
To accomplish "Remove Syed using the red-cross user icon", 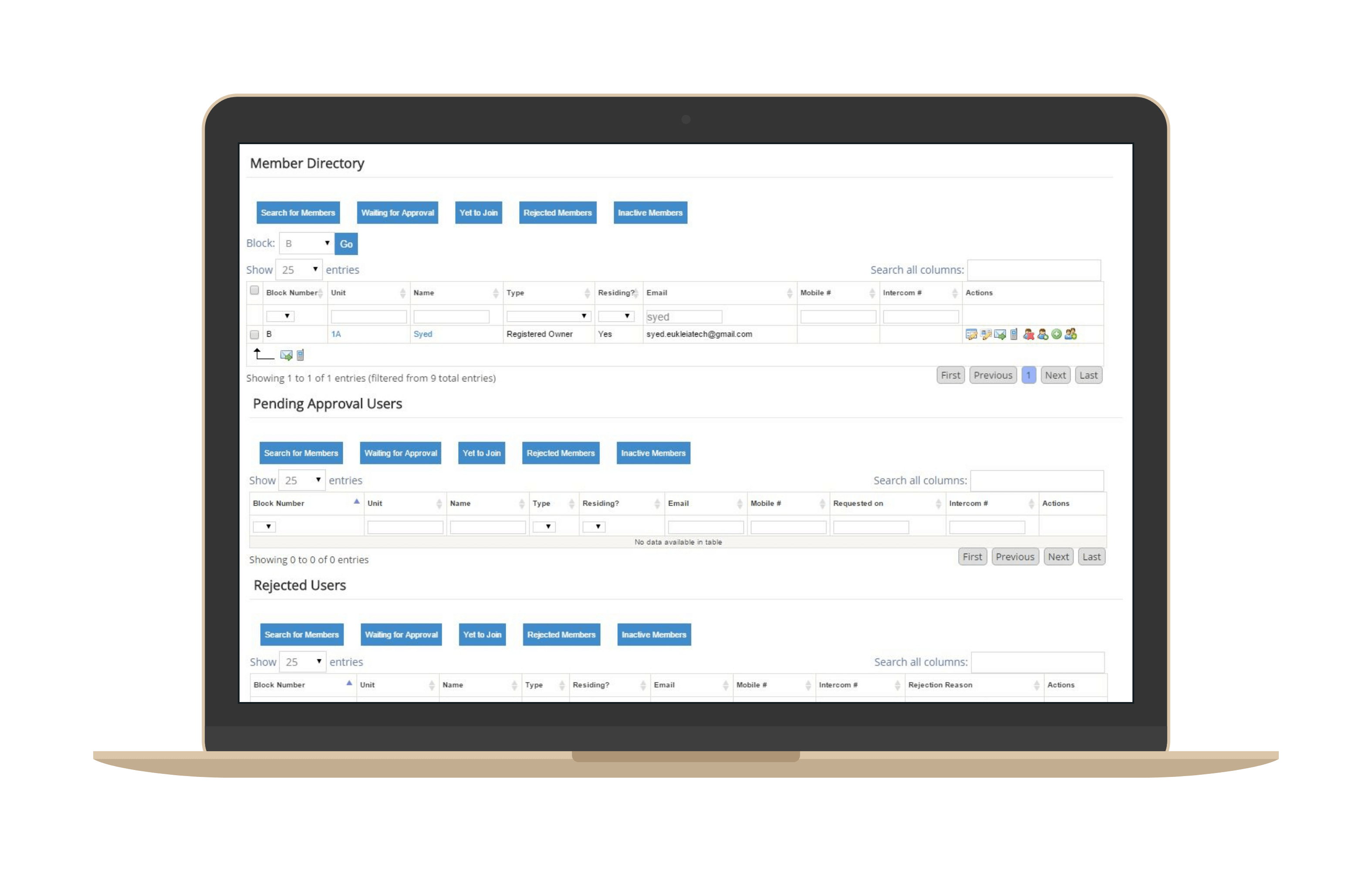I will 1028,334.
